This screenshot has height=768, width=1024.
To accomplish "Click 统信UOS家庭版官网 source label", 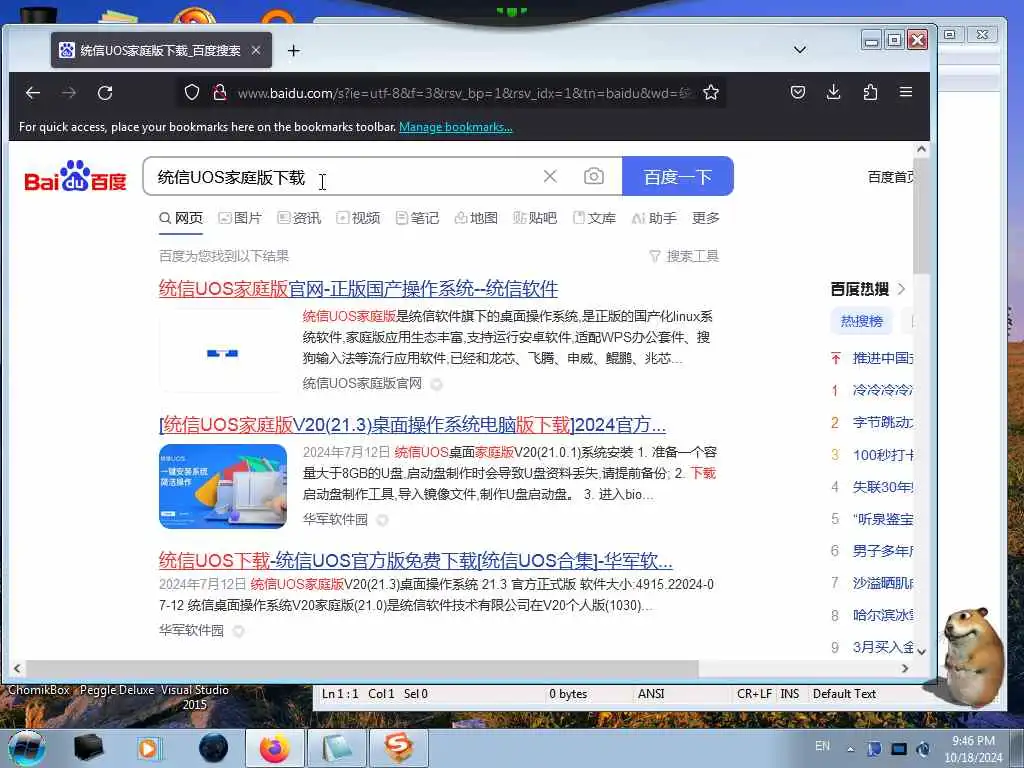I will (362, 383).
